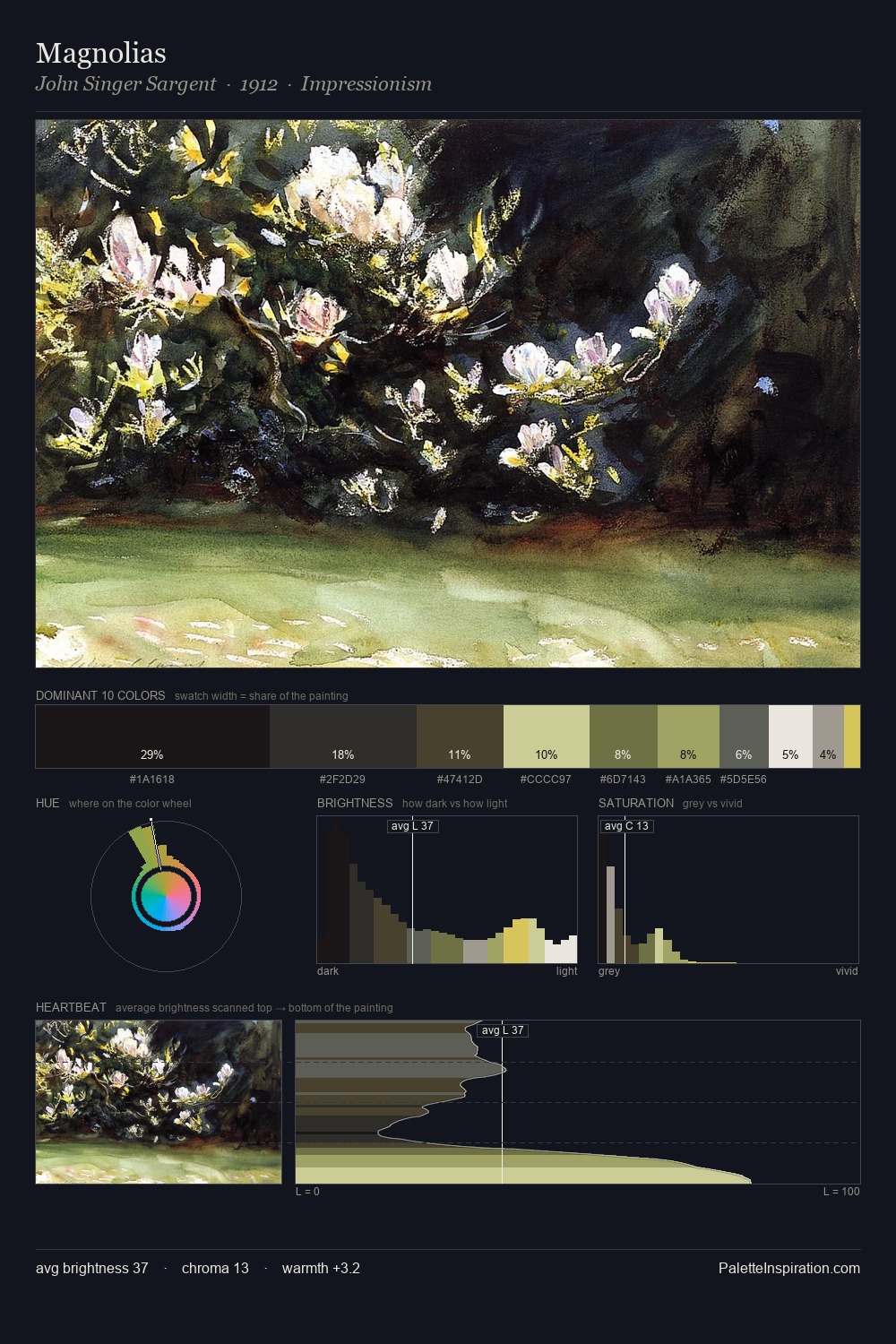
Task: Select the 4% warm grey swatch
Action: (x=828, y=737)
